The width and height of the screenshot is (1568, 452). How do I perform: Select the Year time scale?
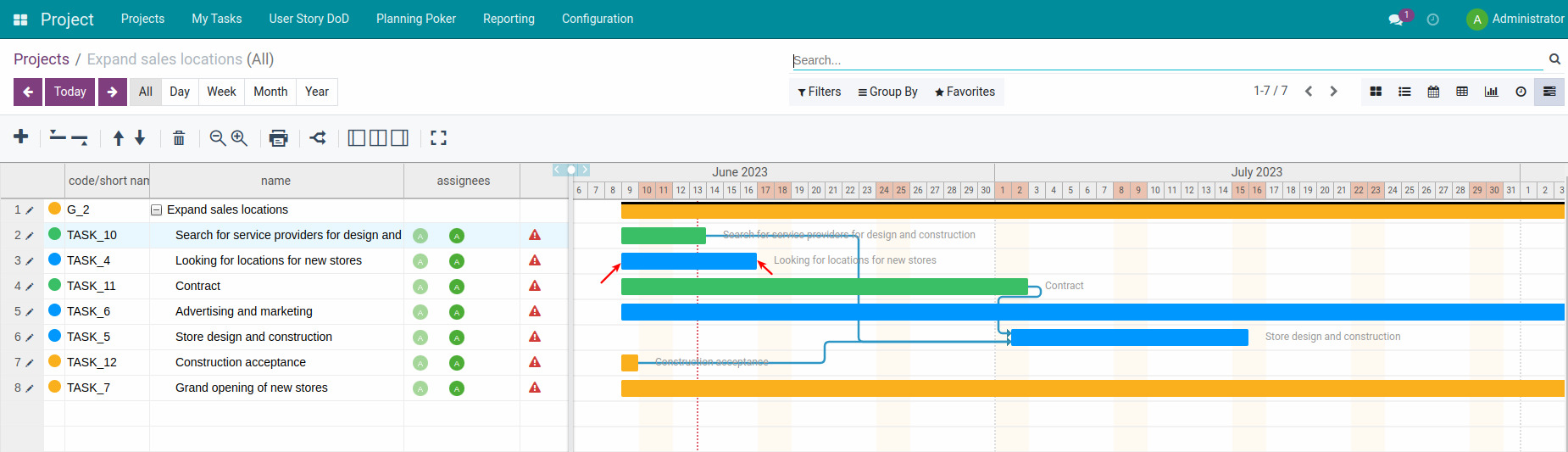[317, 92]
